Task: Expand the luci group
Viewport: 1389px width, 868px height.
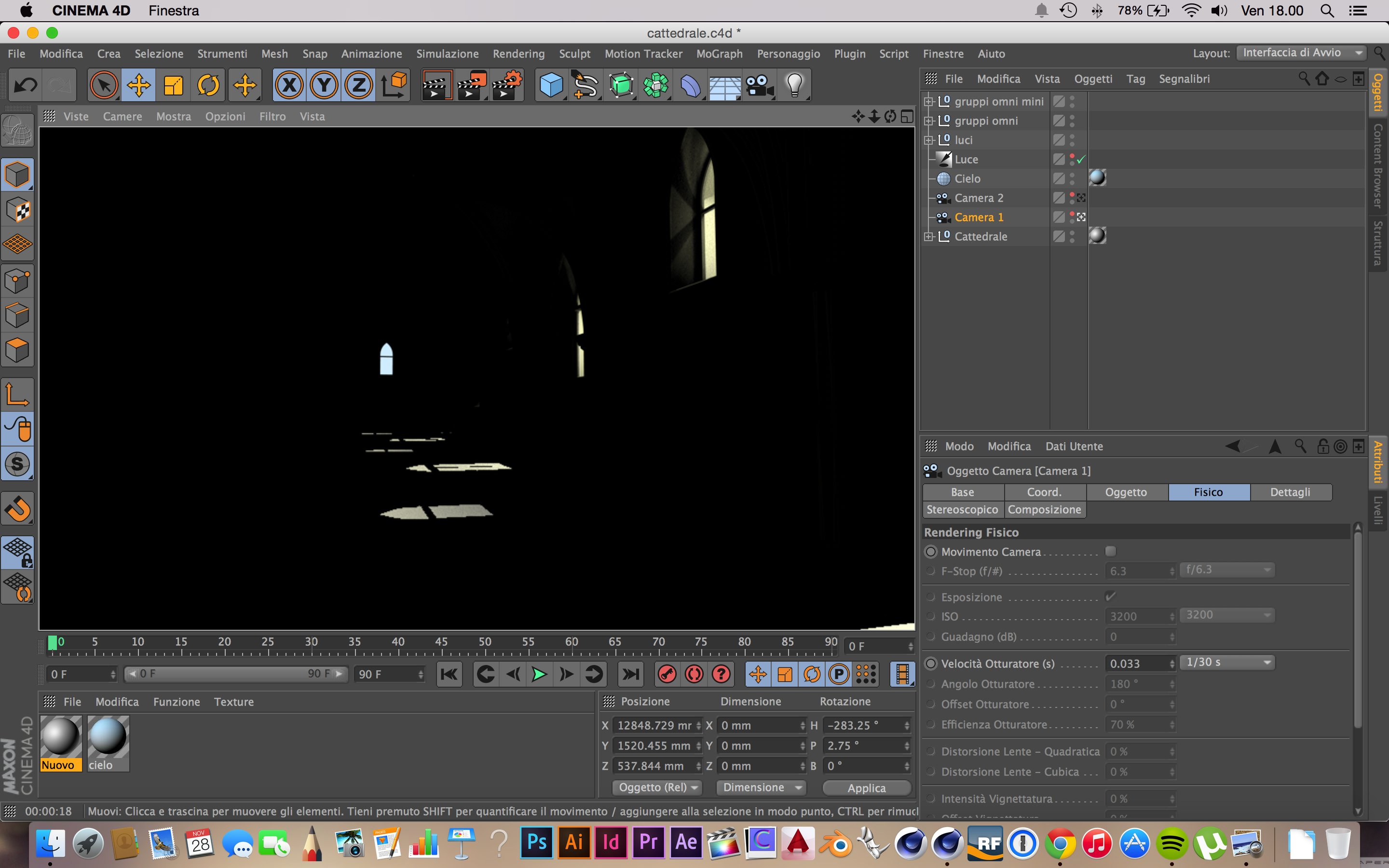Action: click(x=928, y=140)
